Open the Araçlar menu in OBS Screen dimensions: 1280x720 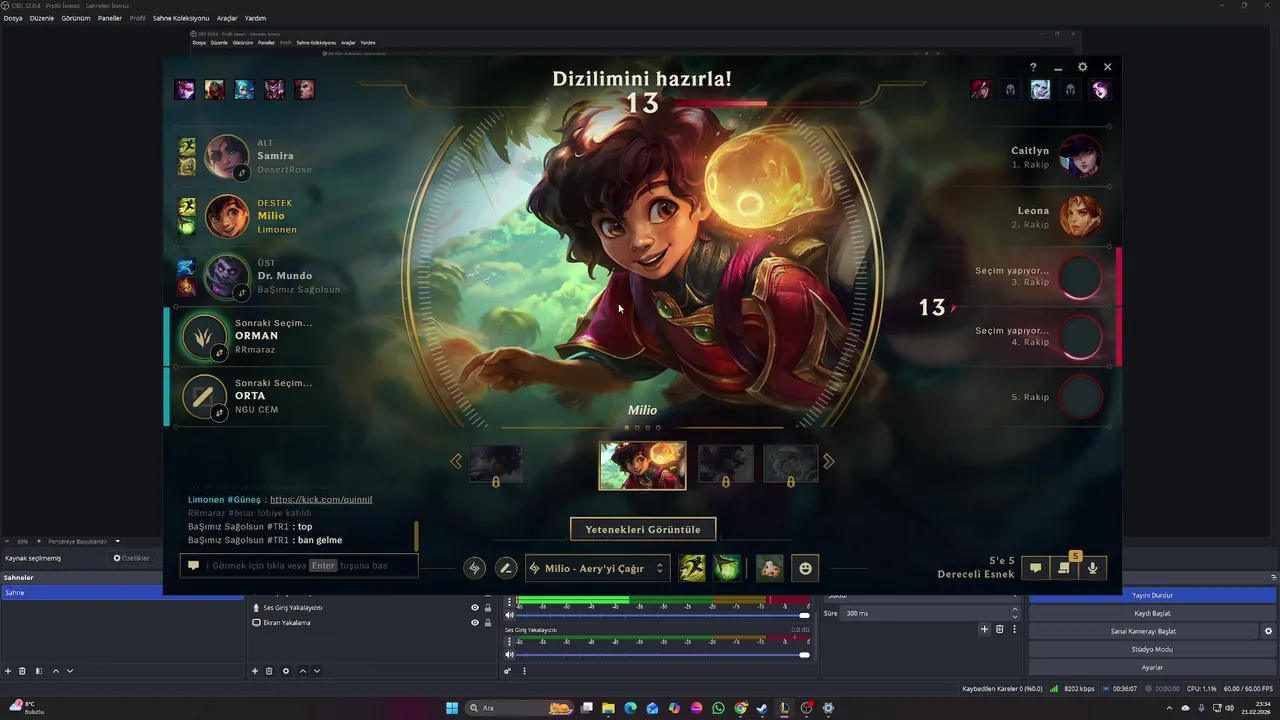coord(227,18)
